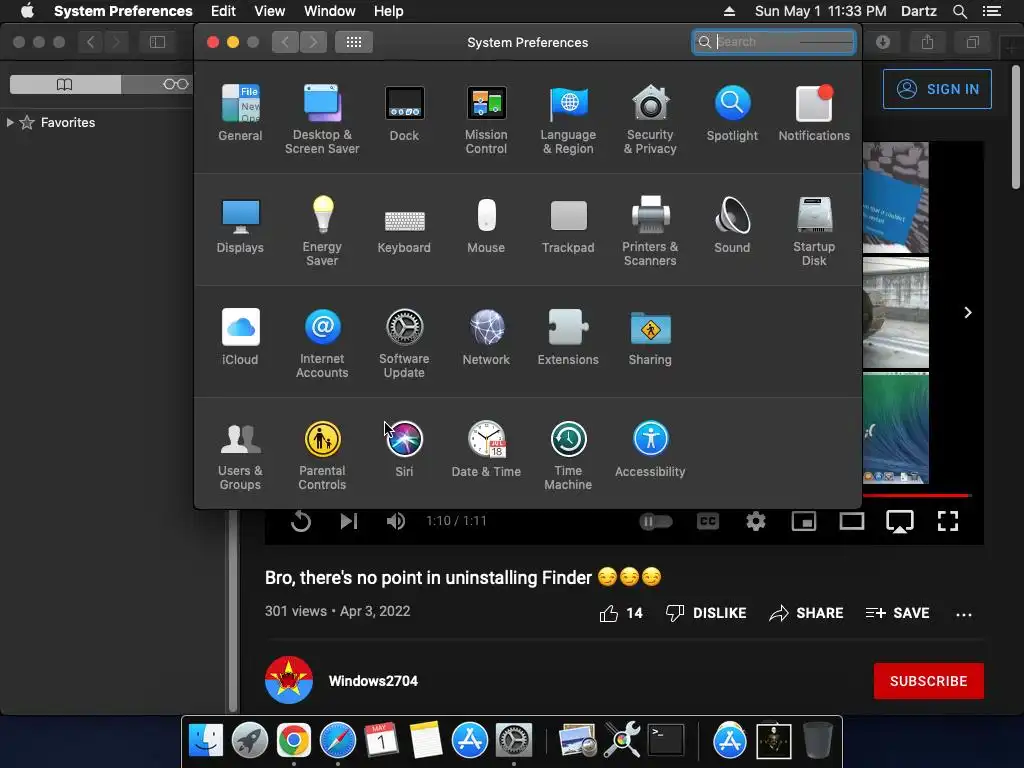Show next suggested videos with arrow
Image resolution: width=1024 pixels, height=768 pixels.
point(968,313)
